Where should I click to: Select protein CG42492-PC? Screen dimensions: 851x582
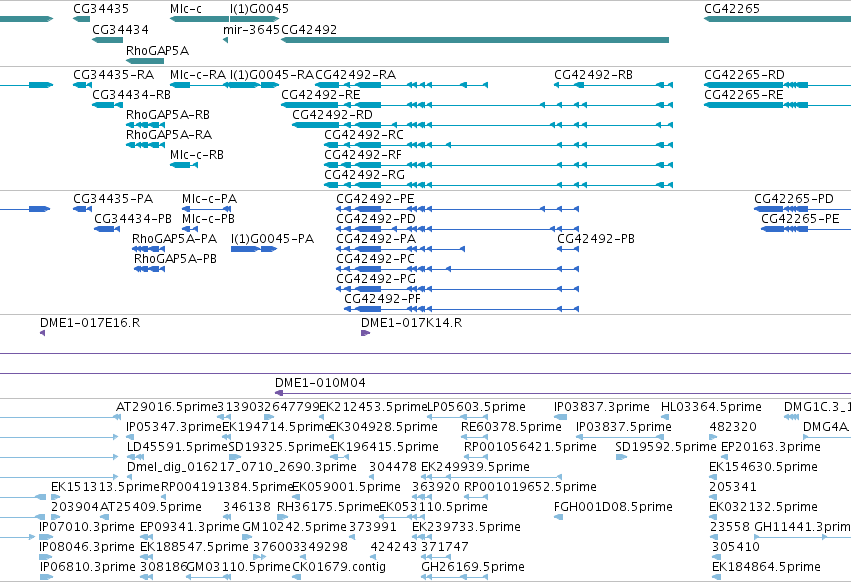click(x=458, y=269)
